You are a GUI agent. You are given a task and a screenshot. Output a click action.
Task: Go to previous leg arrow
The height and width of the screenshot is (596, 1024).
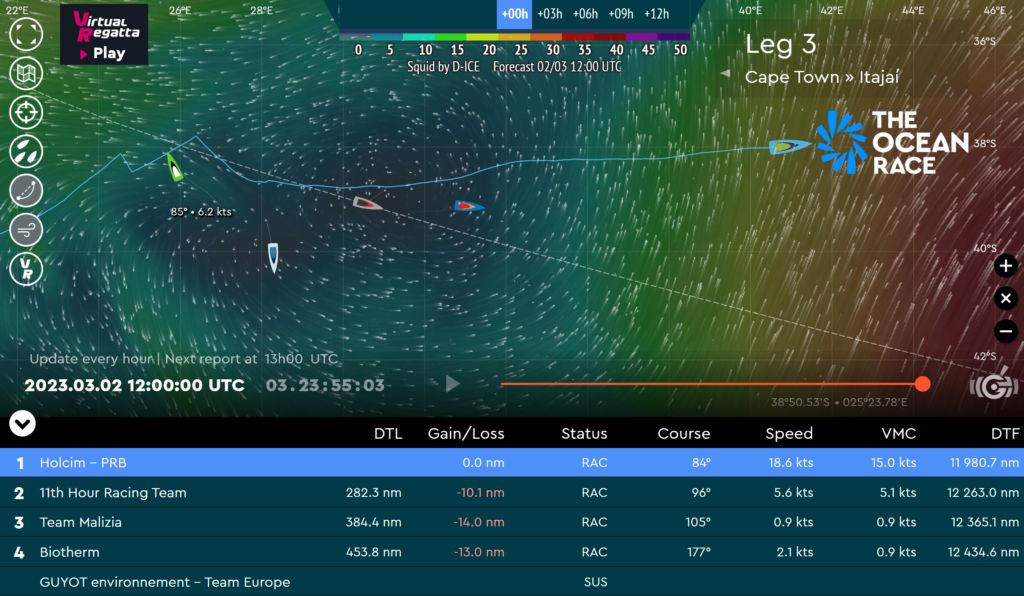(x=725, y=74)
